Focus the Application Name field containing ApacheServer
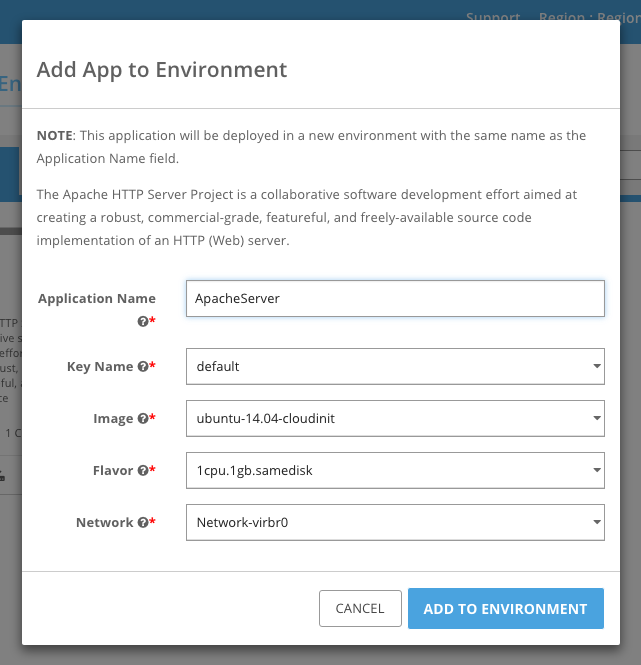Screen dimensions: 641x665 point(395,298)
